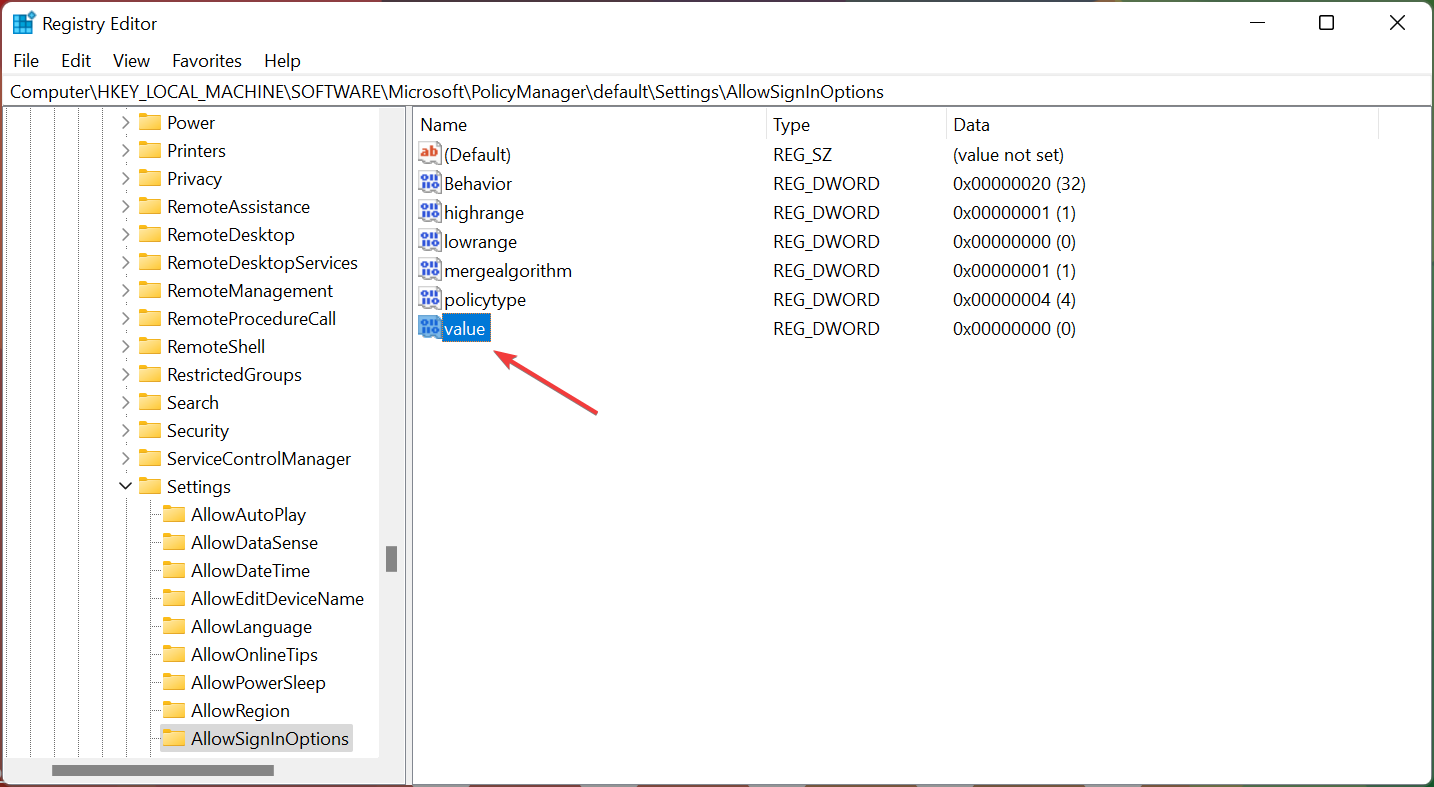Click the tree pane vertical scrollbar thumb
The image size is (1434, 787).
point(392,559)
